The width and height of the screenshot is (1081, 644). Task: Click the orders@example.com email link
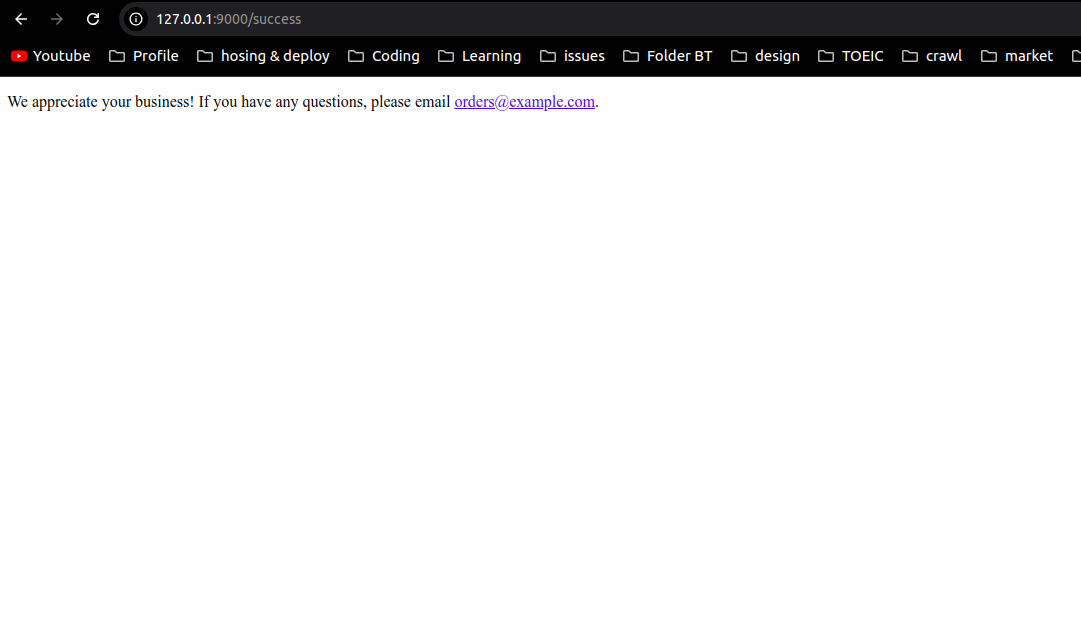[x=524, y=102]
